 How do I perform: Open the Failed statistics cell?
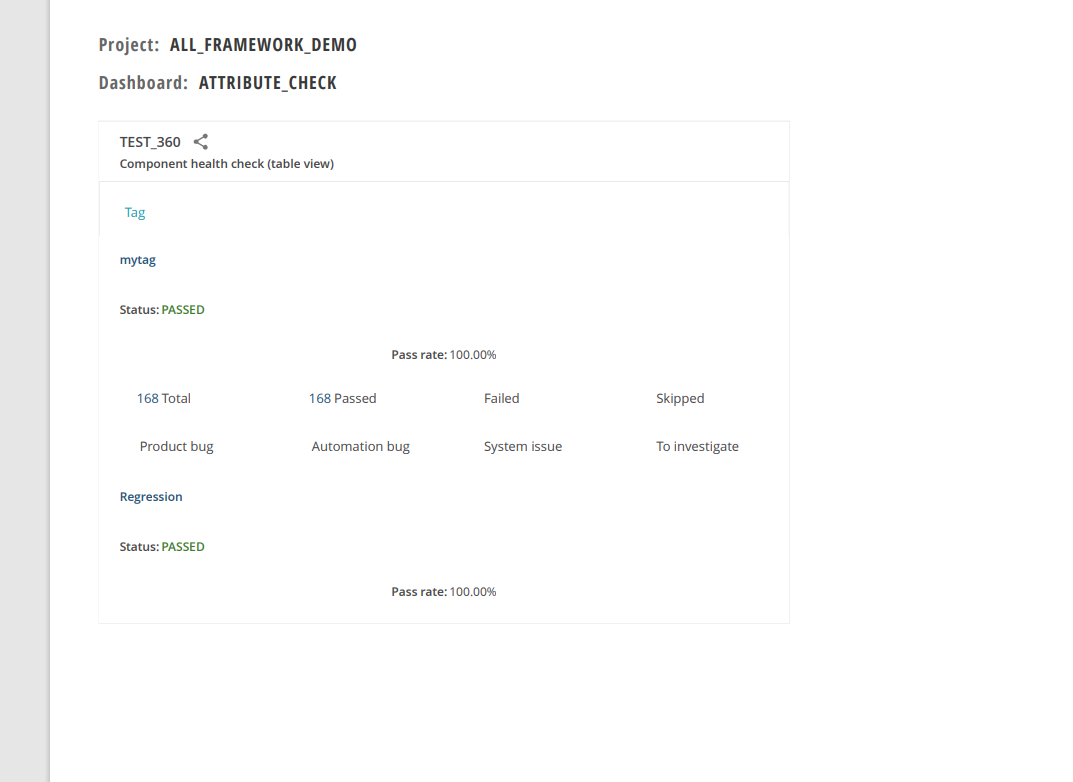[x=501, y=398]
